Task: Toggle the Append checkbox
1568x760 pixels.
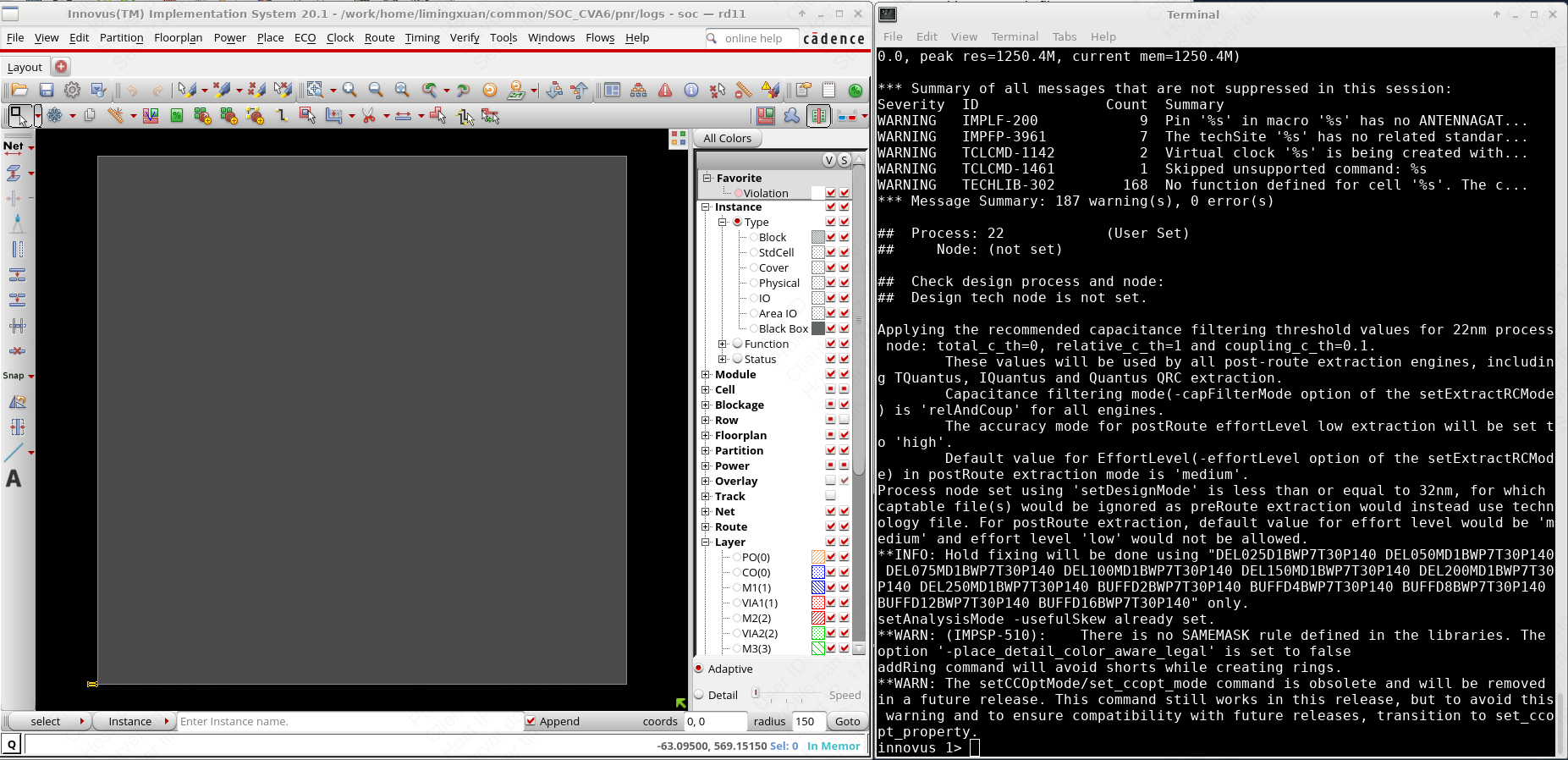Action: pyautogui.click(x=531, y=721)
